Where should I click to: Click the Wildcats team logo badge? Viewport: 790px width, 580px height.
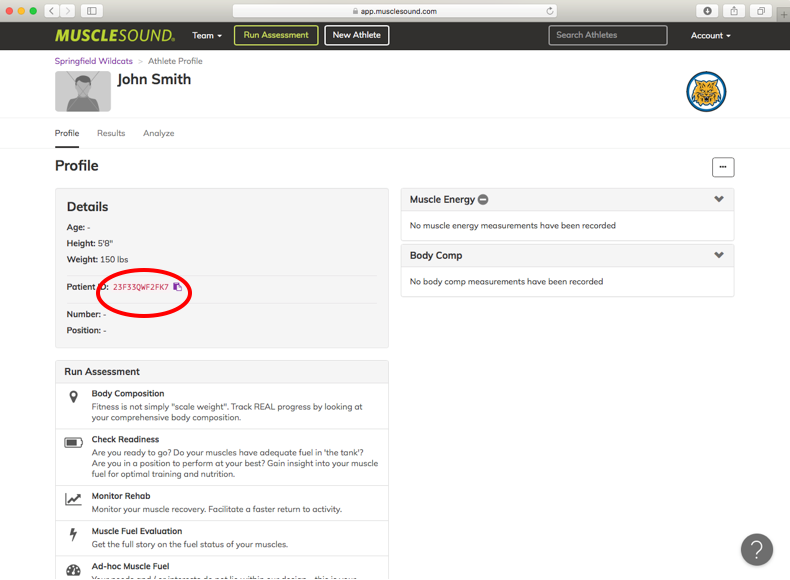click(706, 92)
